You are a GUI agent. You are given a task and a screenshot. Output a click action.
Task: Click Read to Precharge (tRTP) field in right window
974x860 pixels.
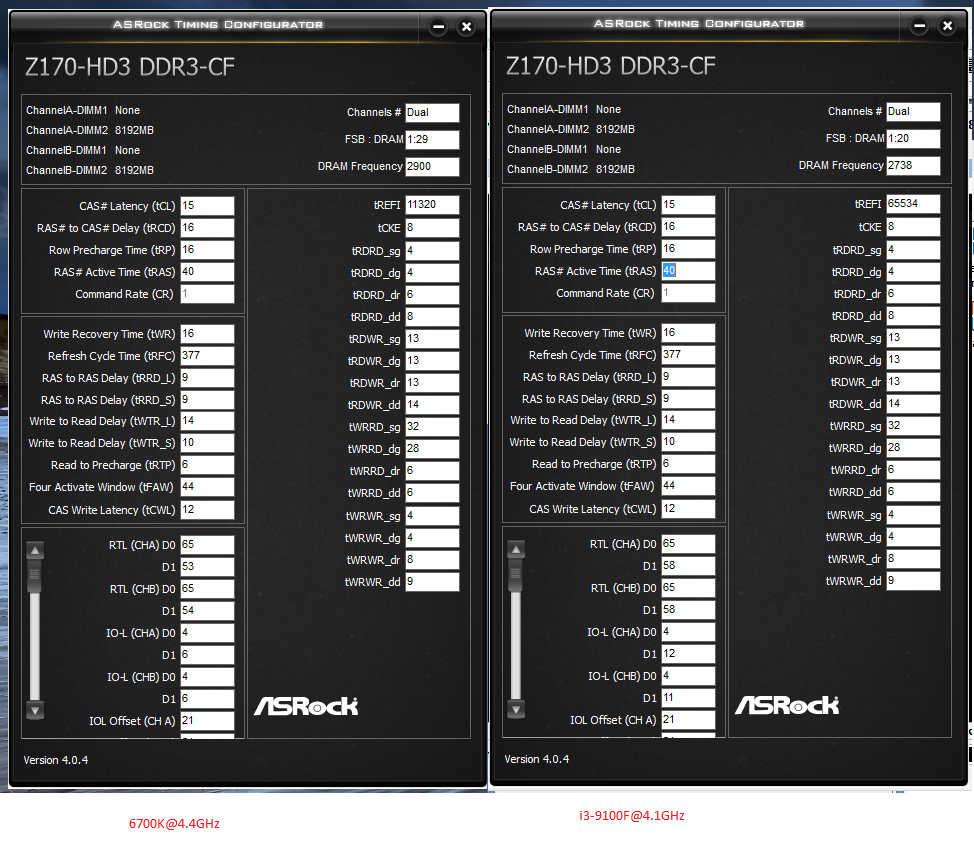coord(688,464)
